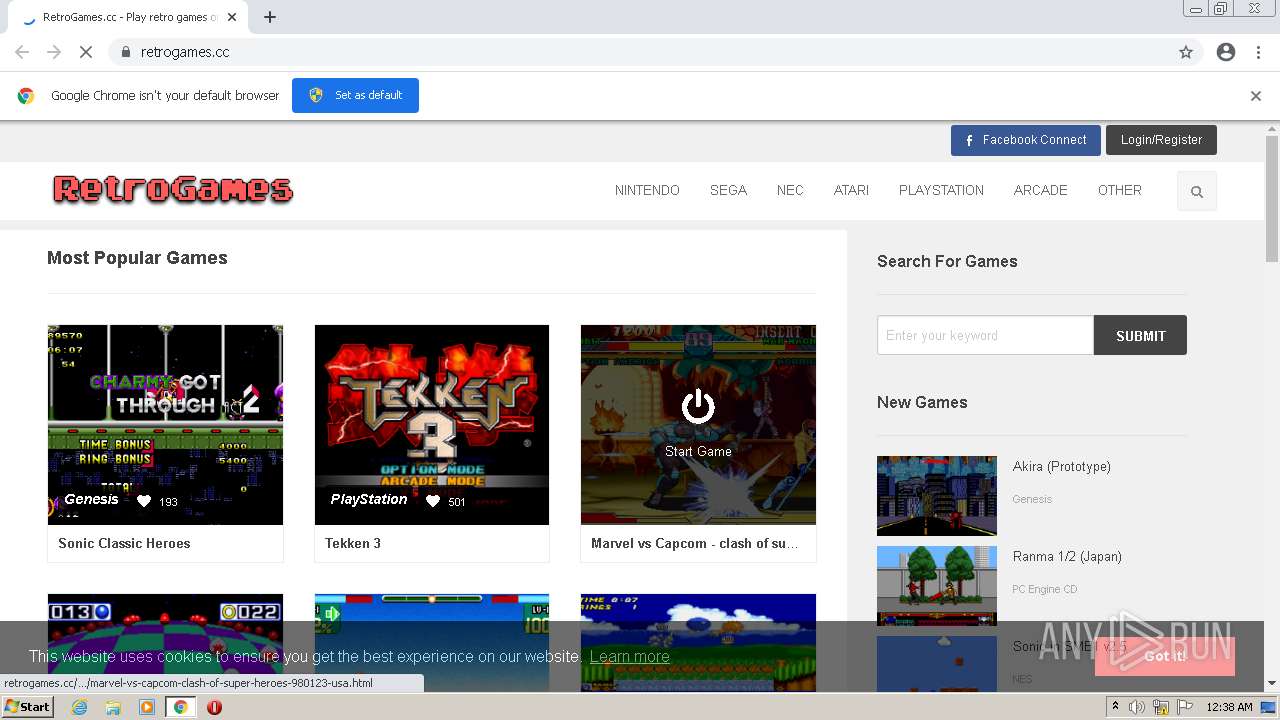This screenshot has width=1280, height=720.
Task: Click the red Opera taskbar icon
Action: [x=214, y=707]
